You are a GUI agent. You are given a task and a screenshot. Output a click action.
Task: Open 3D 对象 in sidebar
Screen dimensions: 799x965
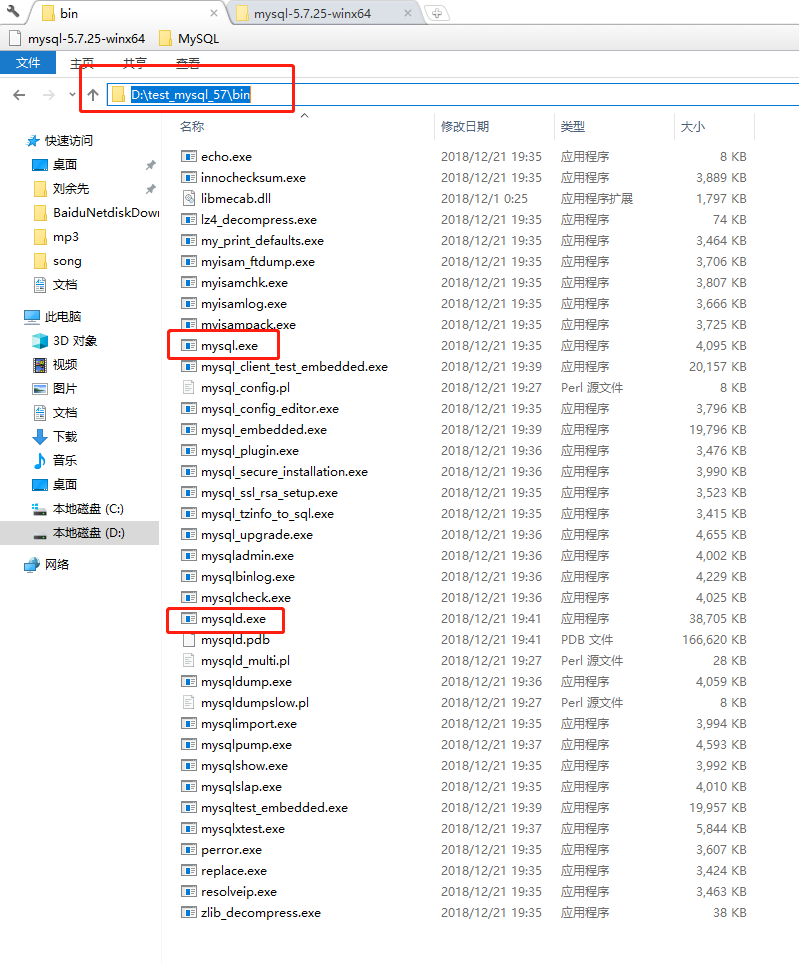coord(65,341)
